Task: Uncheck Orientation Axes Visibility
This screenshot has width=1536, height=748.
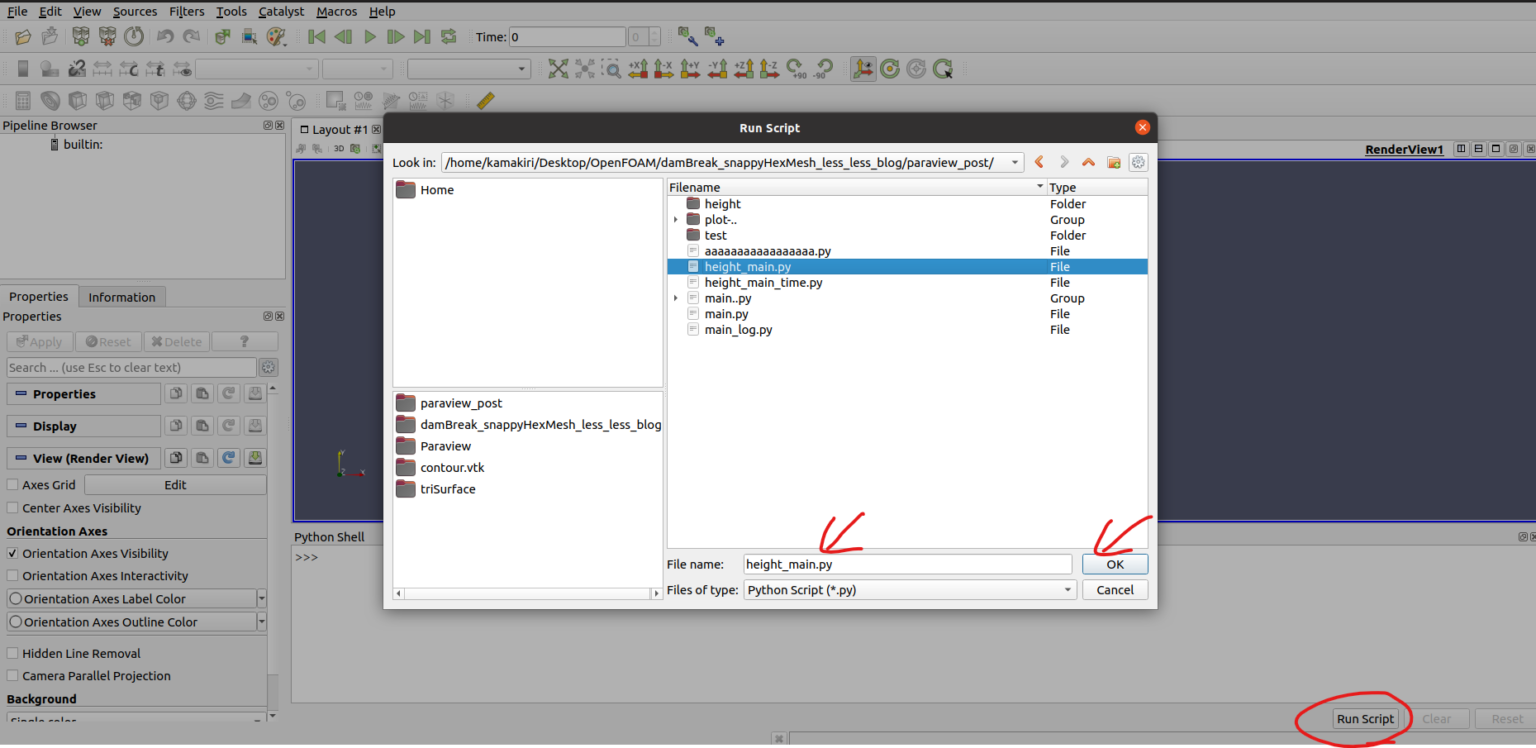Action: tap(13, 554)
